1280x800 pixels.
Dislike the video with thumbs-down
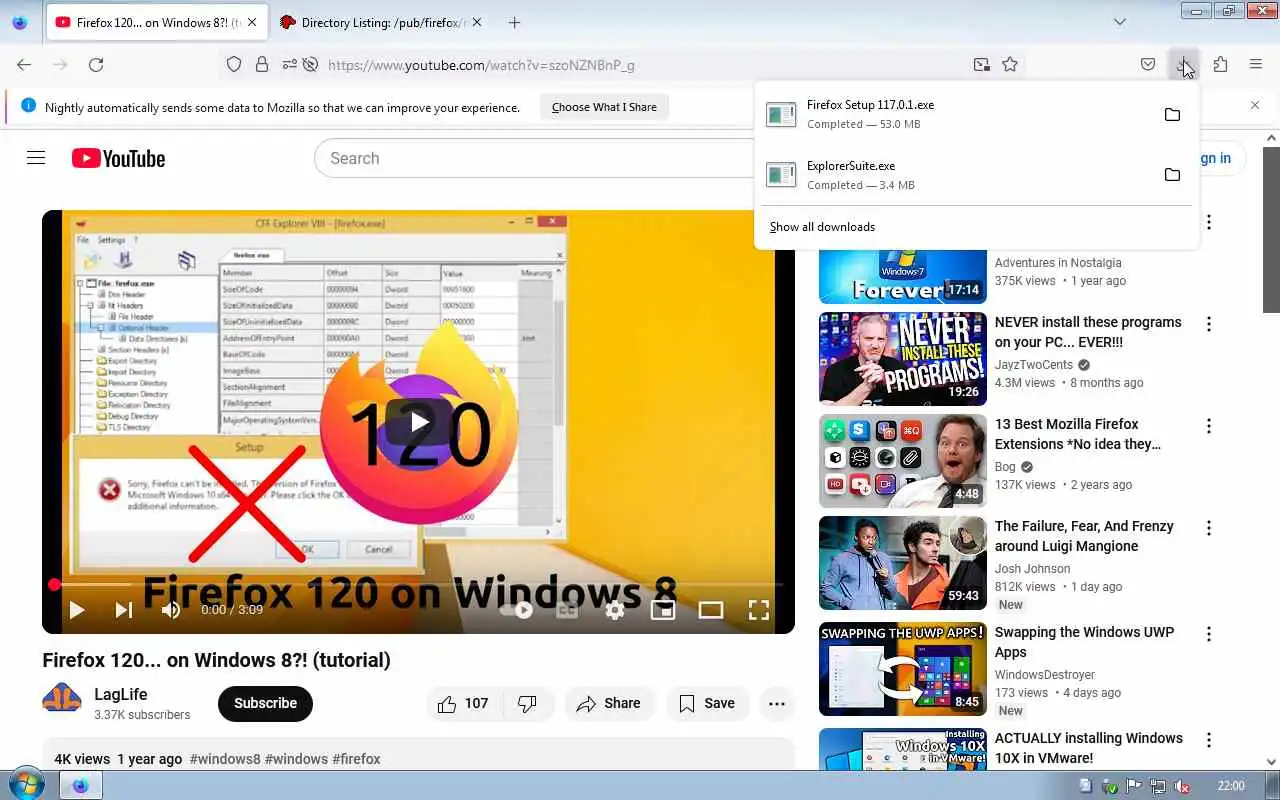[528, 703]
